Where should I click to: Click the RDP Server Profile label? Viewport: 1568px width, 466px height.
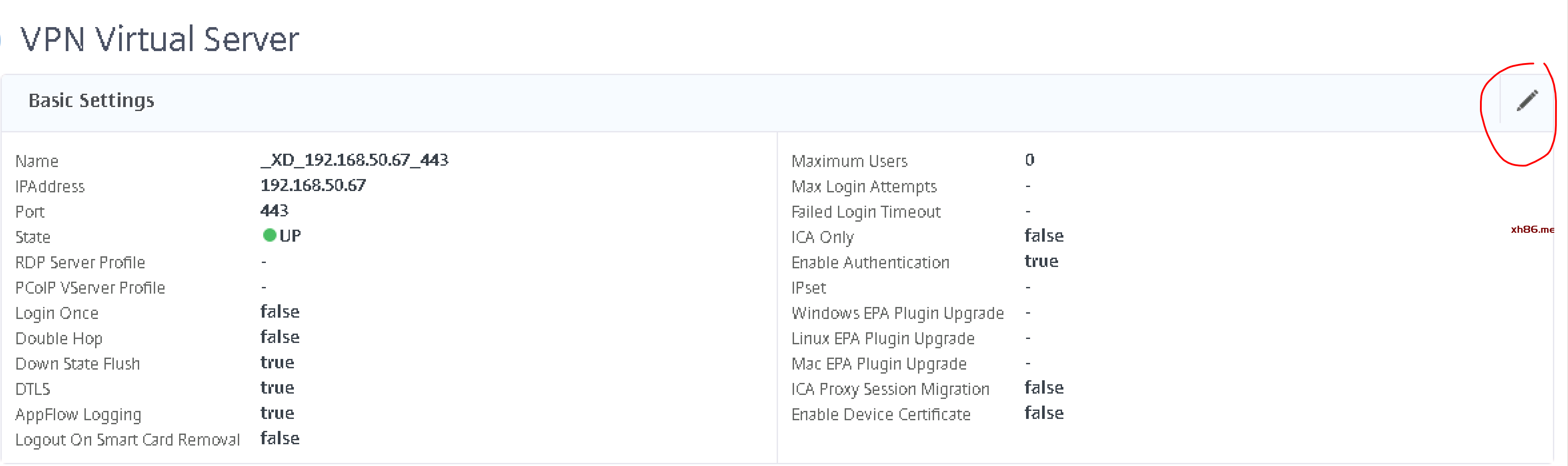[80, 262]
